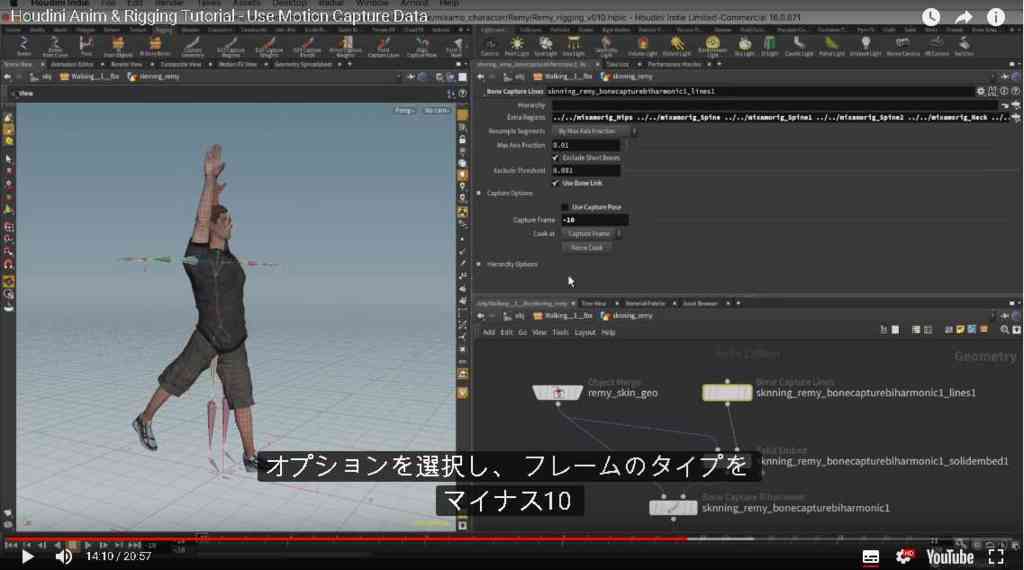Click the Watch Later clock icon
Viewport: 1024px width, 570px height.
tap(931, 17)
